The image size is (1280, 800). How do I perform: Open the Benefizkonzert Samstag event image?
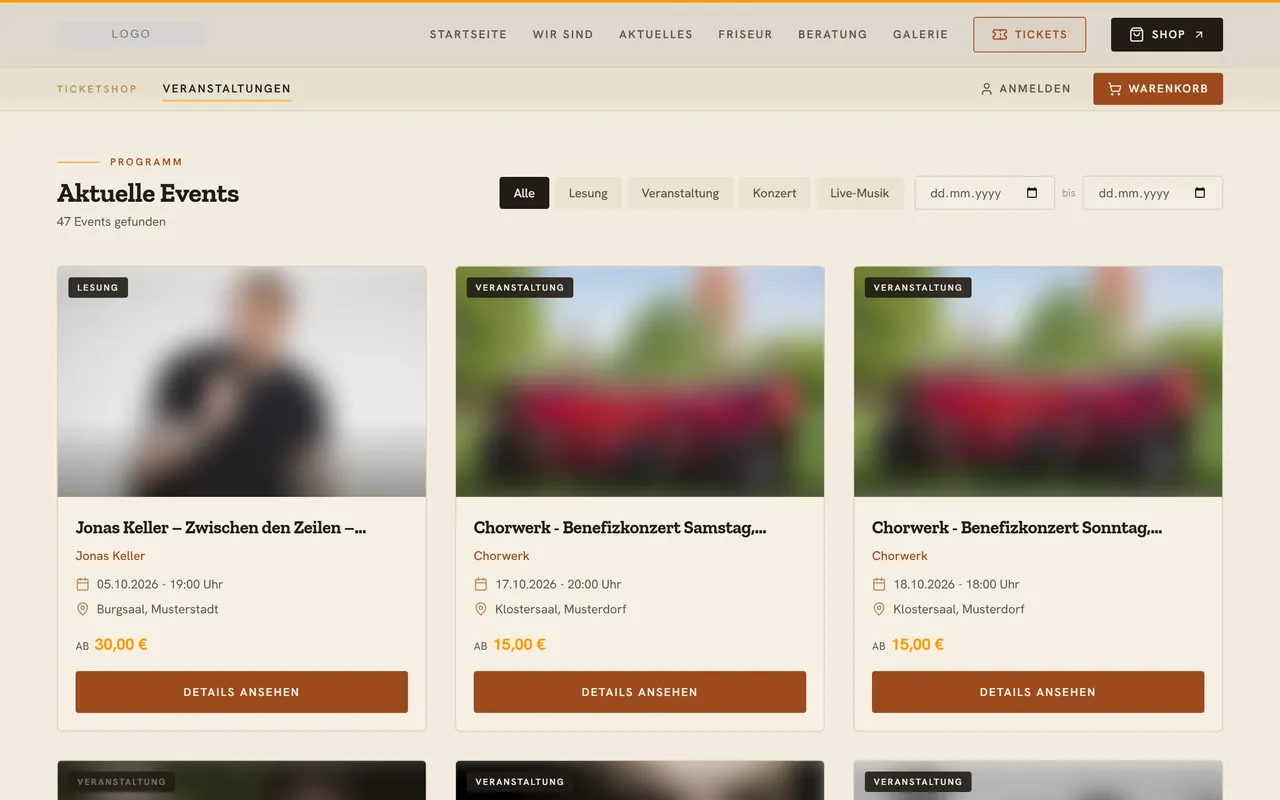(x=640, y=382)
